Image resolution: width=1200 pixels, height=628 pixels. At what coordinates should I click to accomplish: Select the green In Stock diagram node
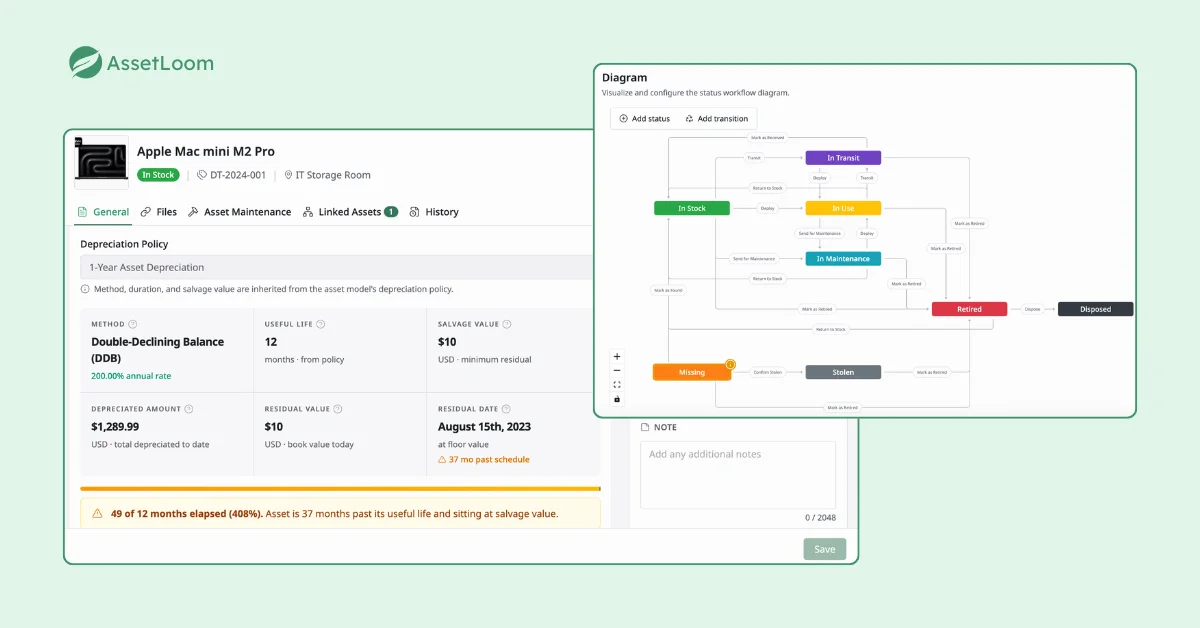tap(691, 208)
